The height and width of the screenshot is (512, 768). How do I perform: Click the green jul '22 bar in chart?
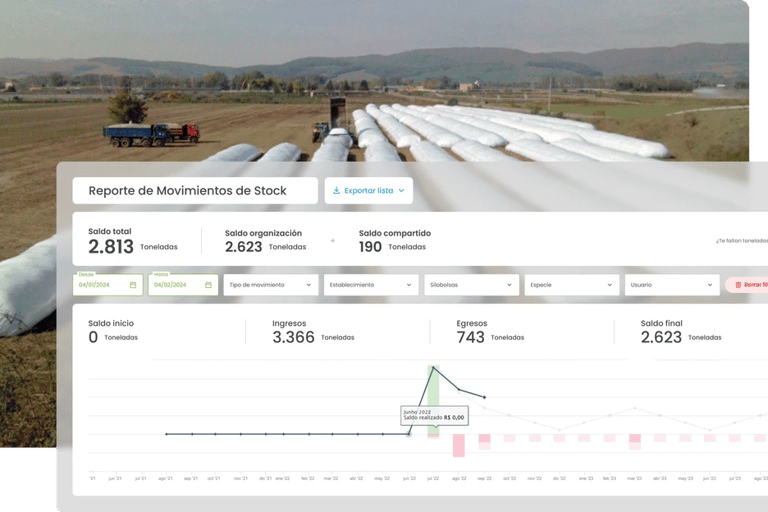point(433,401)
